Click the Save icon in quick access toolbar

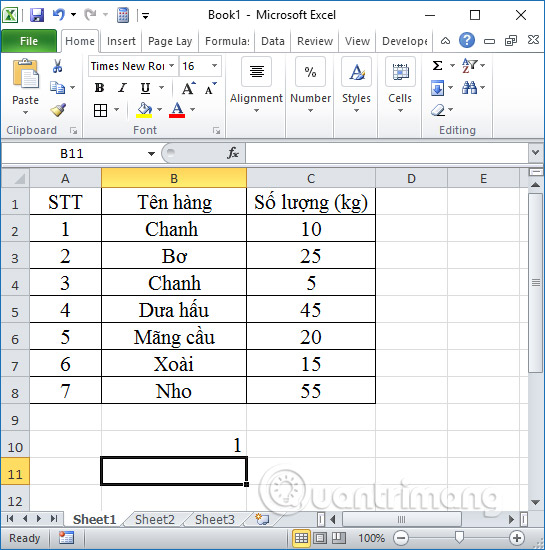37,15
